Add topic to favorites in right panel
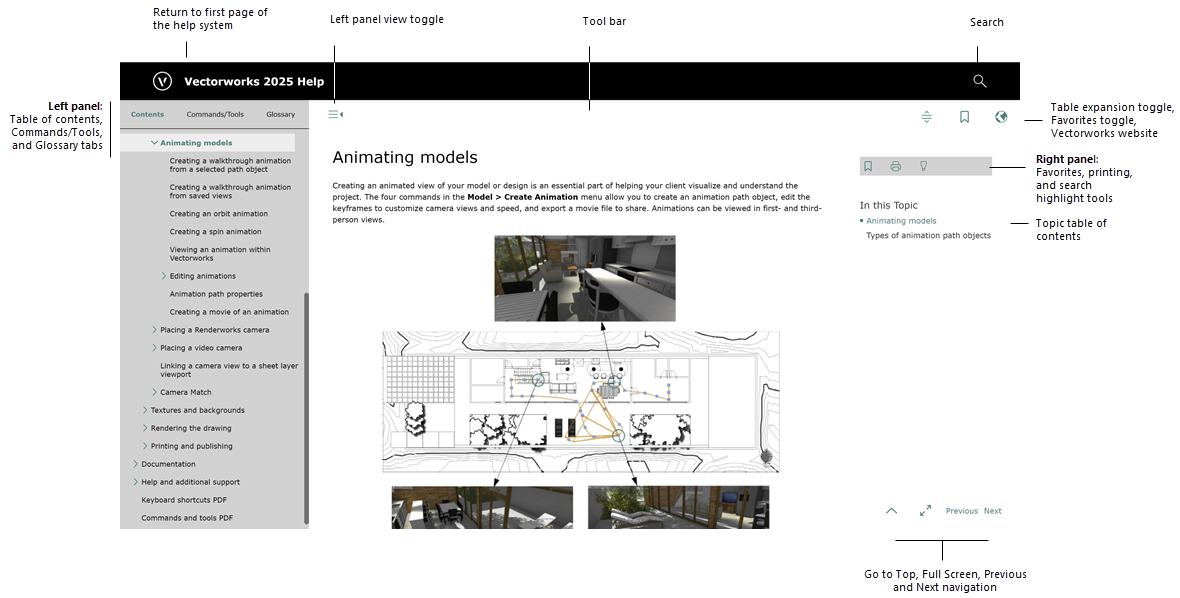 click(x=868, y=166)
